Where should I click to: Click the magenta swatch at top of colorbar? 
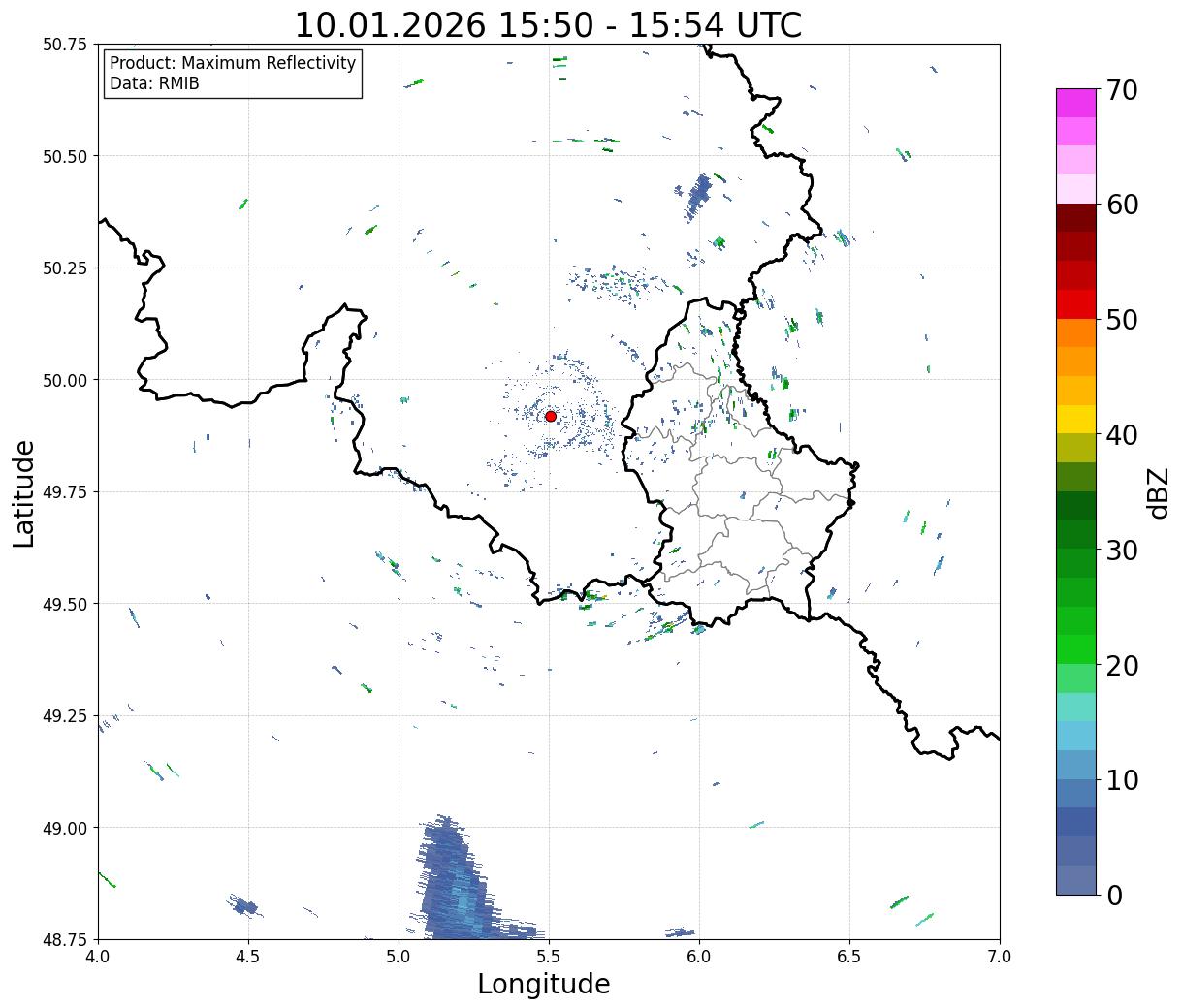point(1076,103)
